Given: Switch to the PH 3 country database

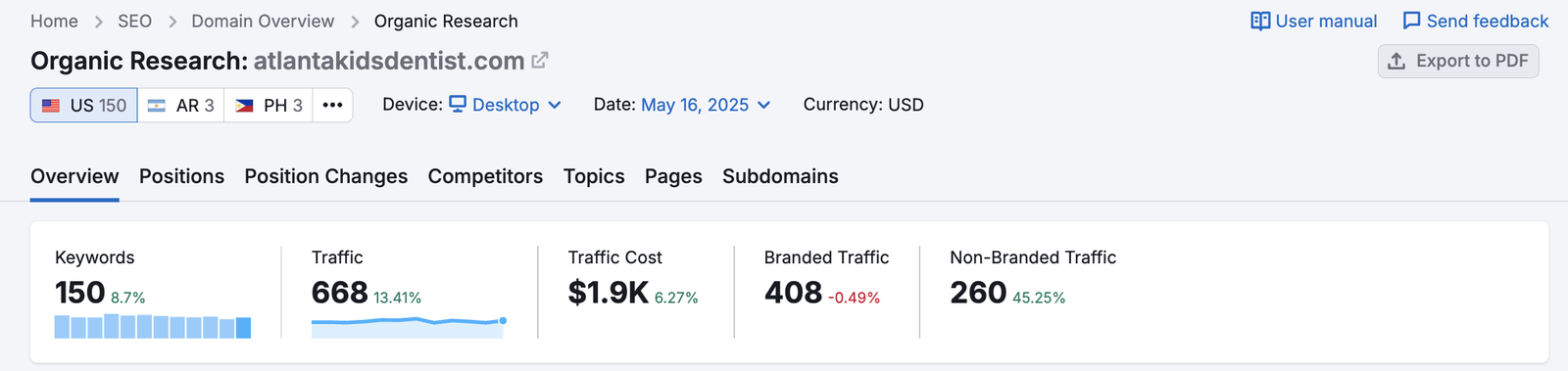Looking at the screenshot, I should tap(269, 105).
